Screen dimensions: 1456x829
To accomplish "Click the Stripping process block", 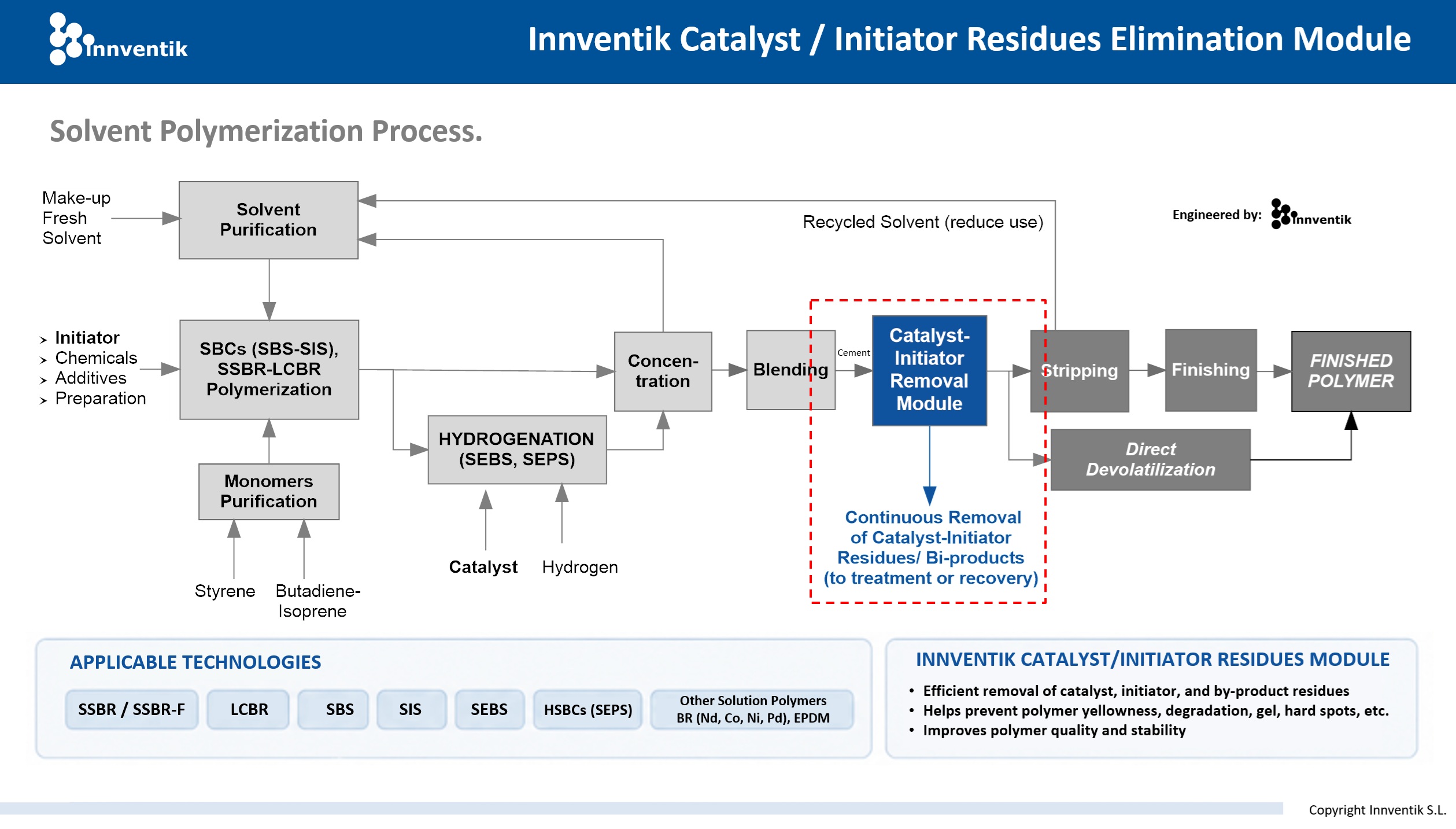I will 1080,371.
